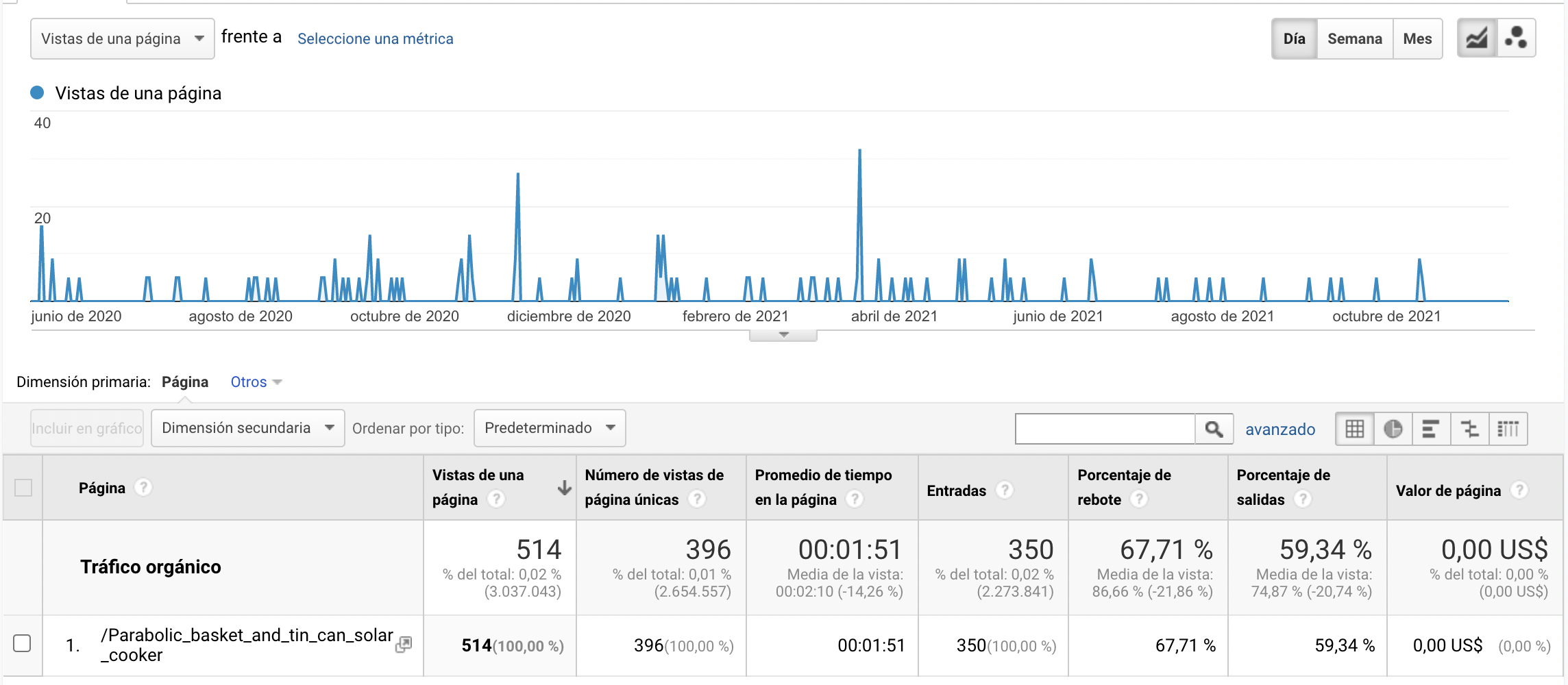
Task: Select the performance bar view icon
Action: point(1431,429)
